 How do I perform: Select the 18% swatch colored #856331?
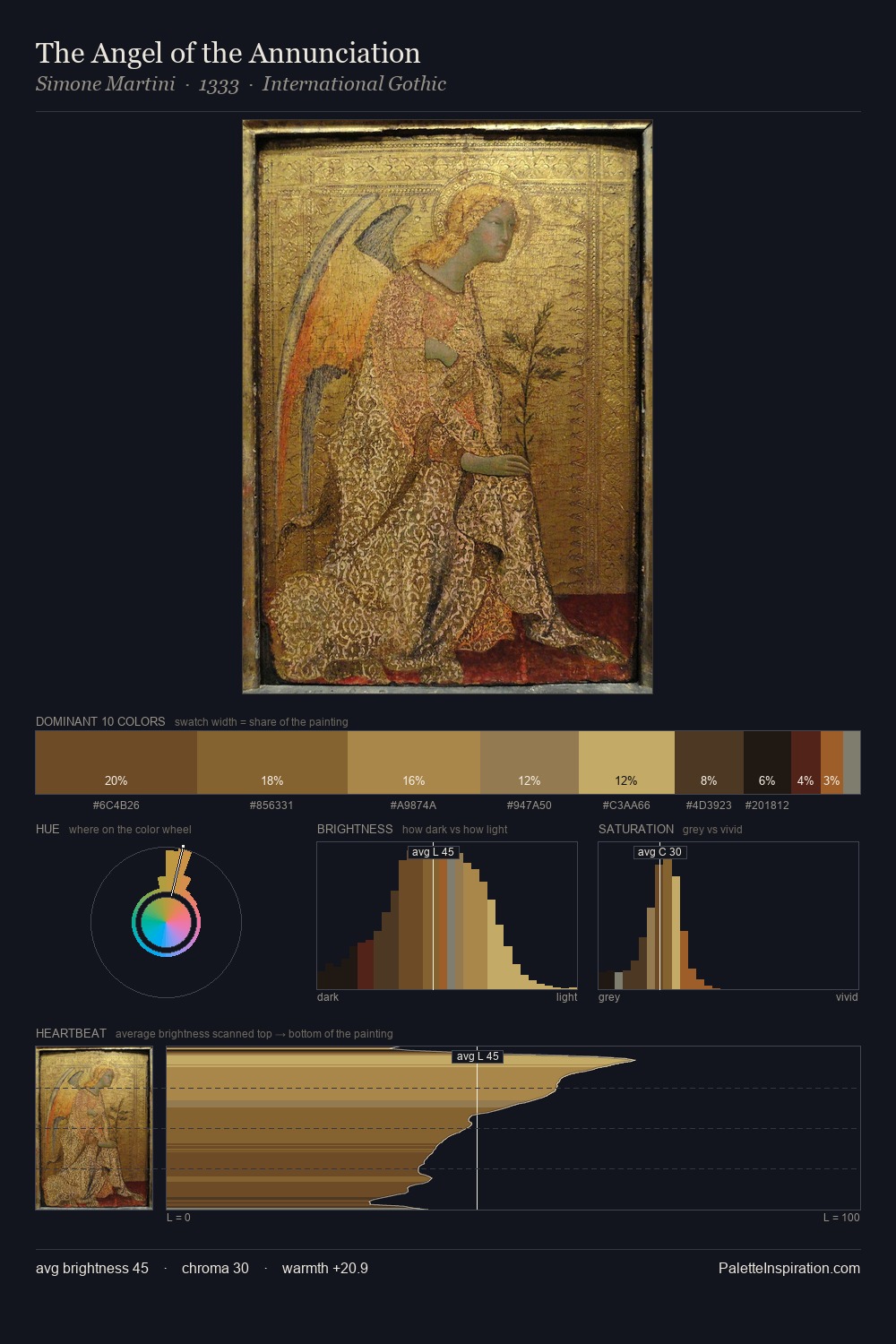(x=272, y=762)
